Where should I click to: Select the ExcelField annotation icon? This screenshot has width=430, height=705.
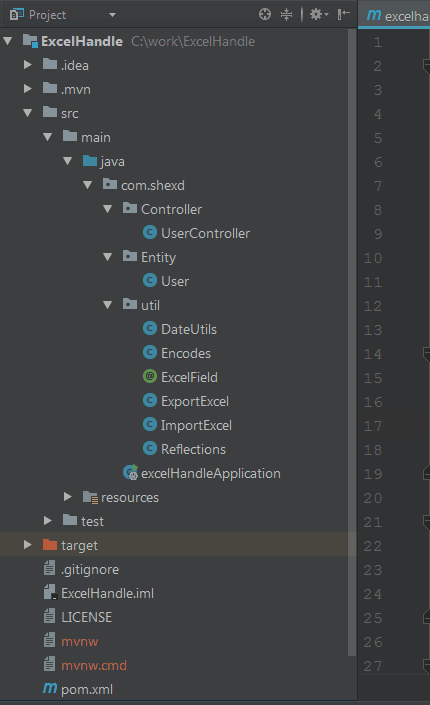150,376
